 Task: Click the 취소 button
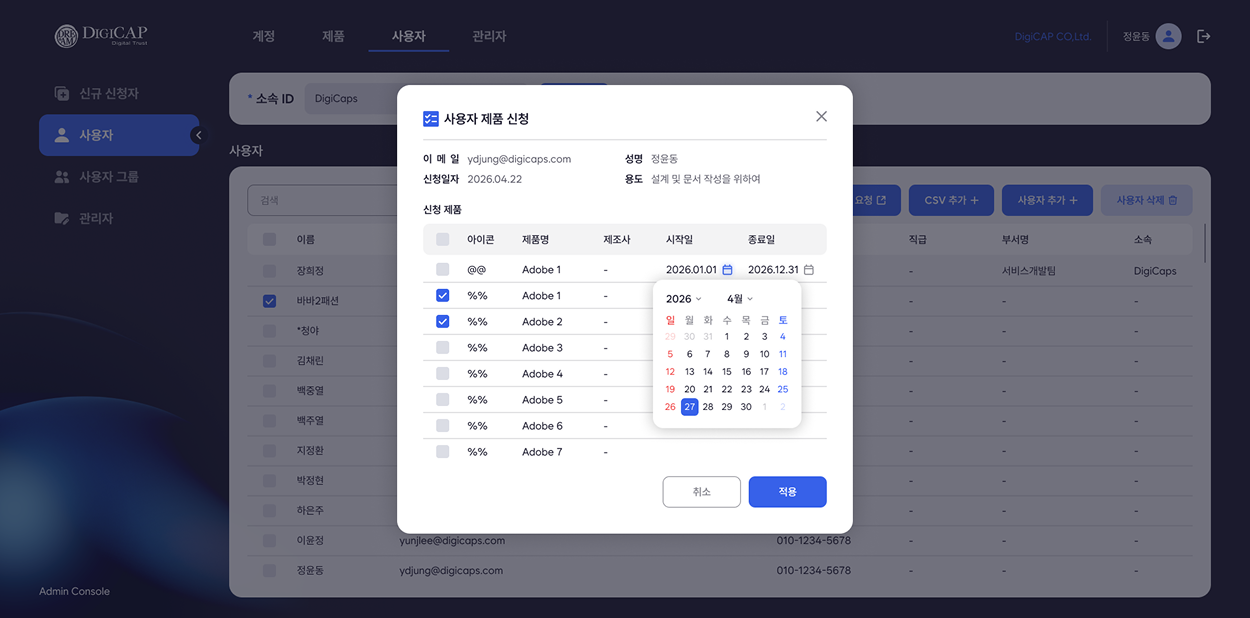pyautogui.click(x=702, y=492)
